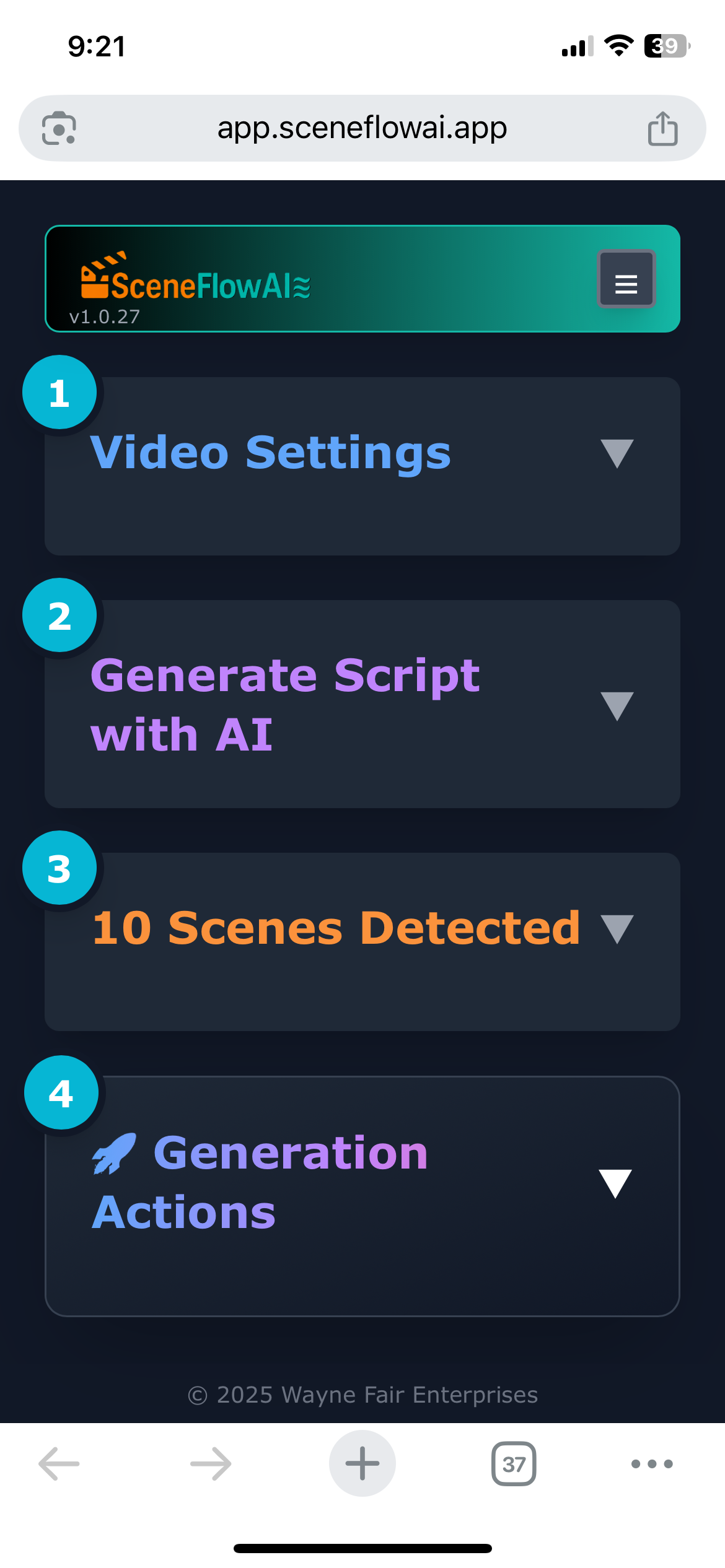The image size is (725, 1568).
Task: Open a new tab with the plus icon
Action: (362, 1463)
